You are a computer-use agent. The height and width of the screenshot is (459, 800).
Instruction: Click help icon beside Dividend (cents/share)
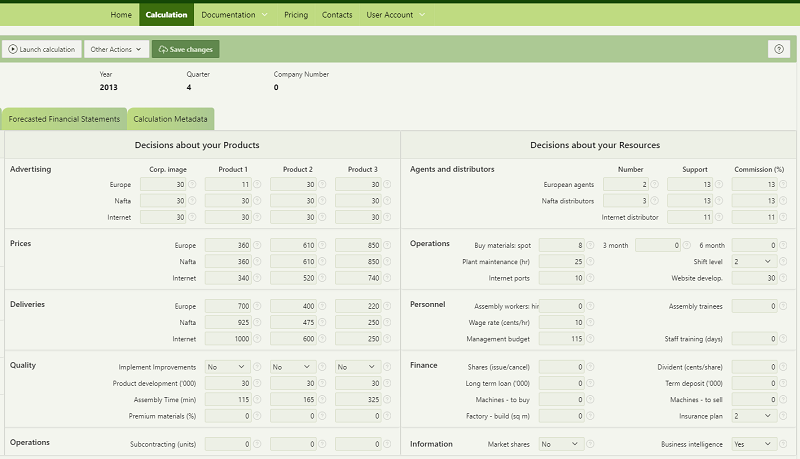coord(783,367)
